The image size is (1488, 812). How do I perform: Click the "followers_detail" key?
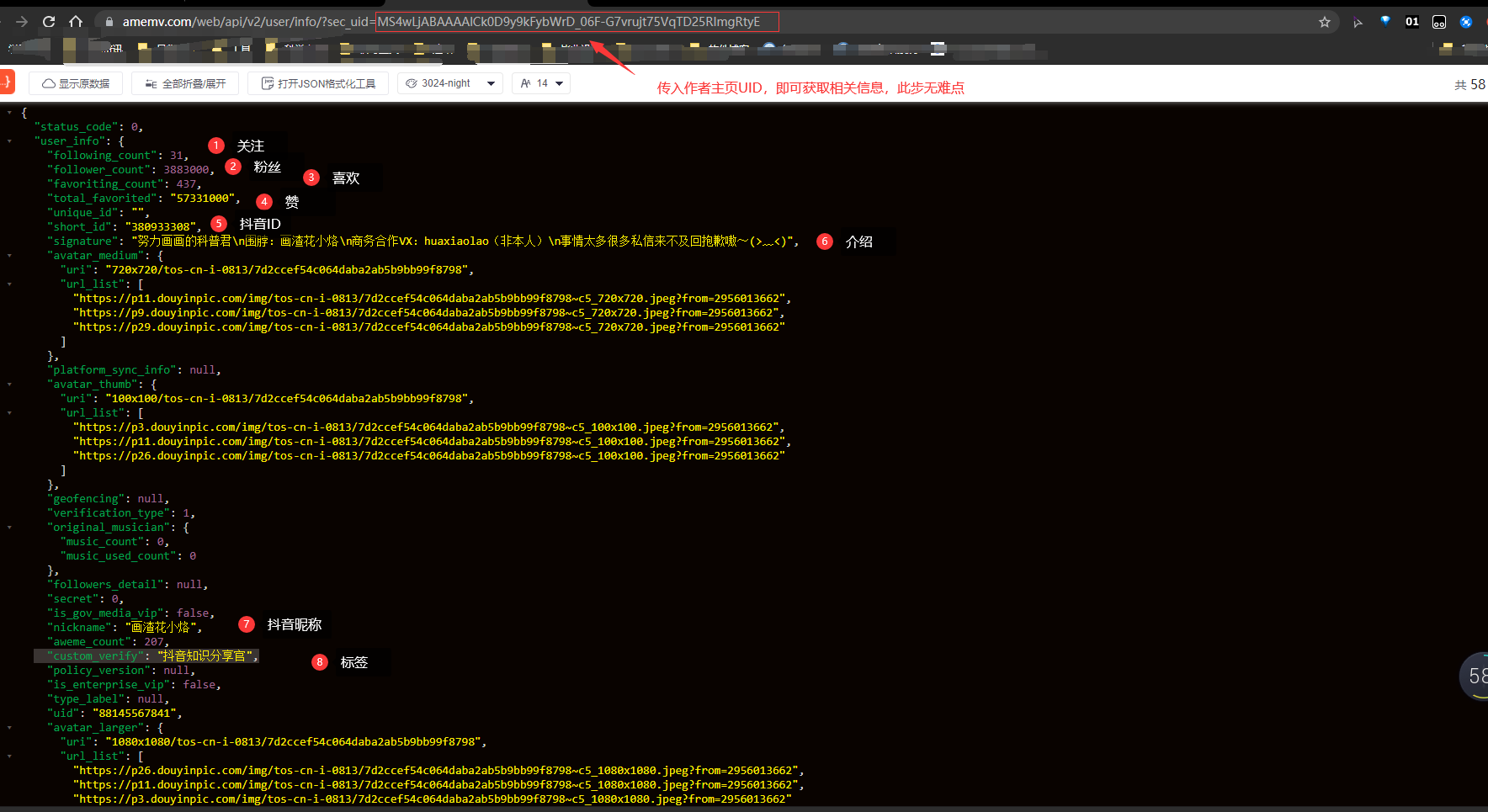click(x=105, y=584)
